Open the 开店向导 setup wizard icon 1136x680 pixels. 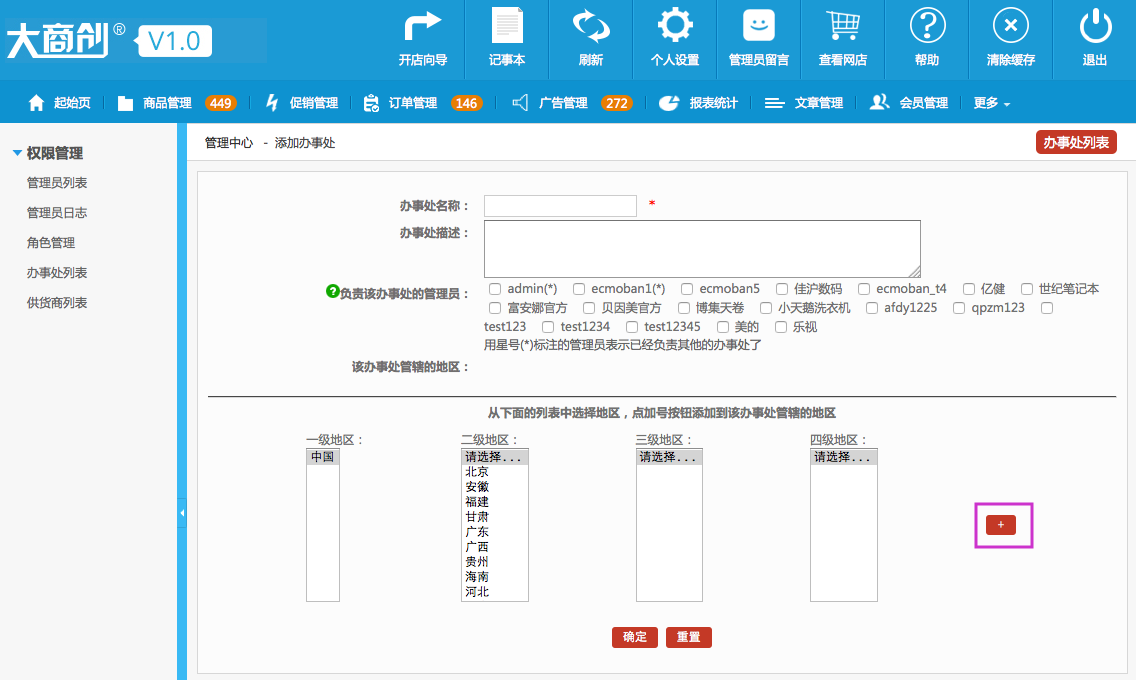coord(423,27)
